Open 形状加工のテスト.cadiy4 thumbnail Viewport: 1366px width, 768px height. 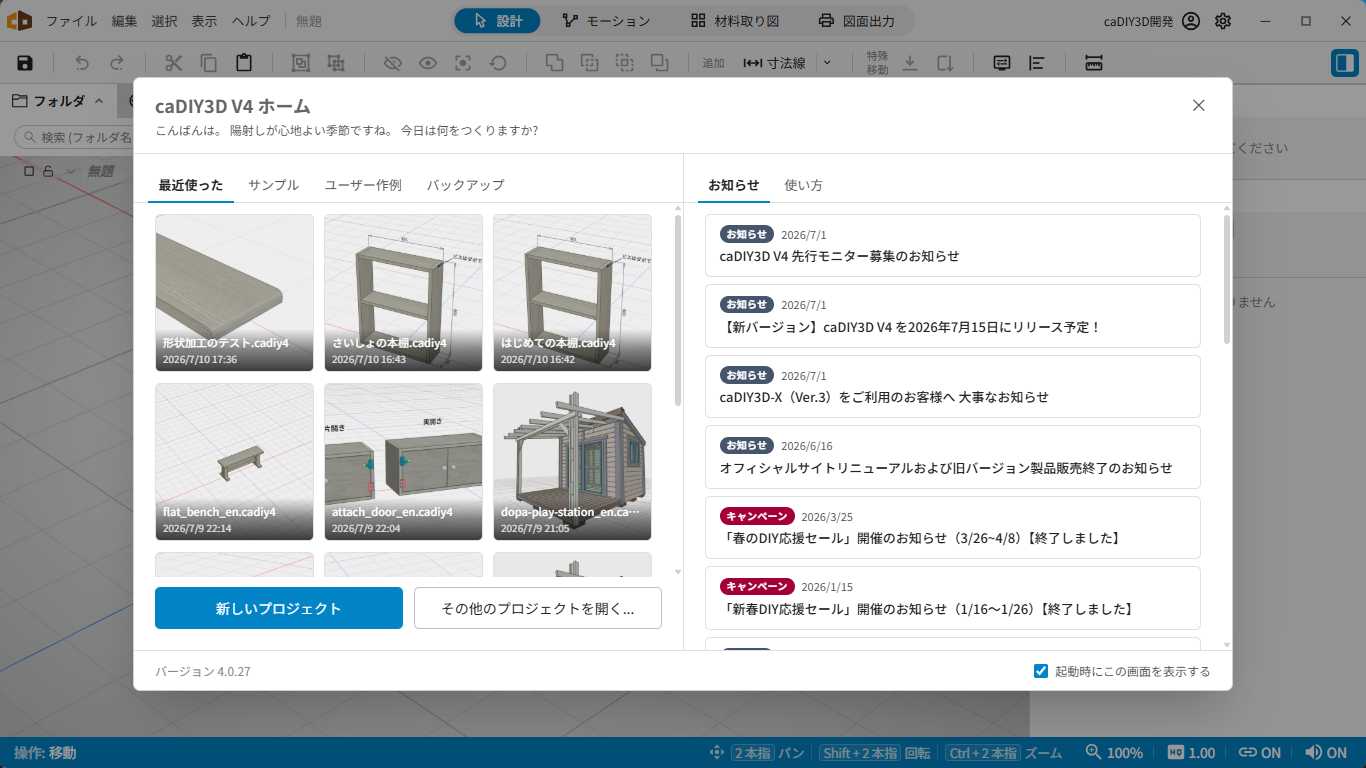[x=234, y=292]
